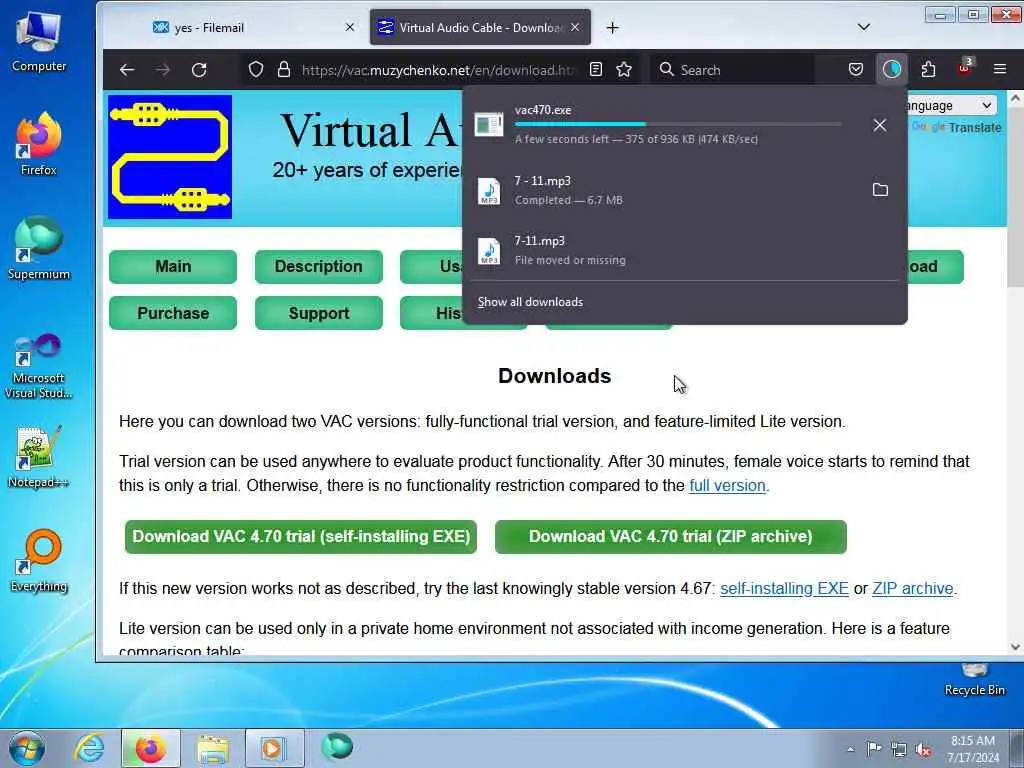Show hidden system tray icons
Image resolution: width=1024 pixels, height=768 pixels.
[x=850, y=749]
